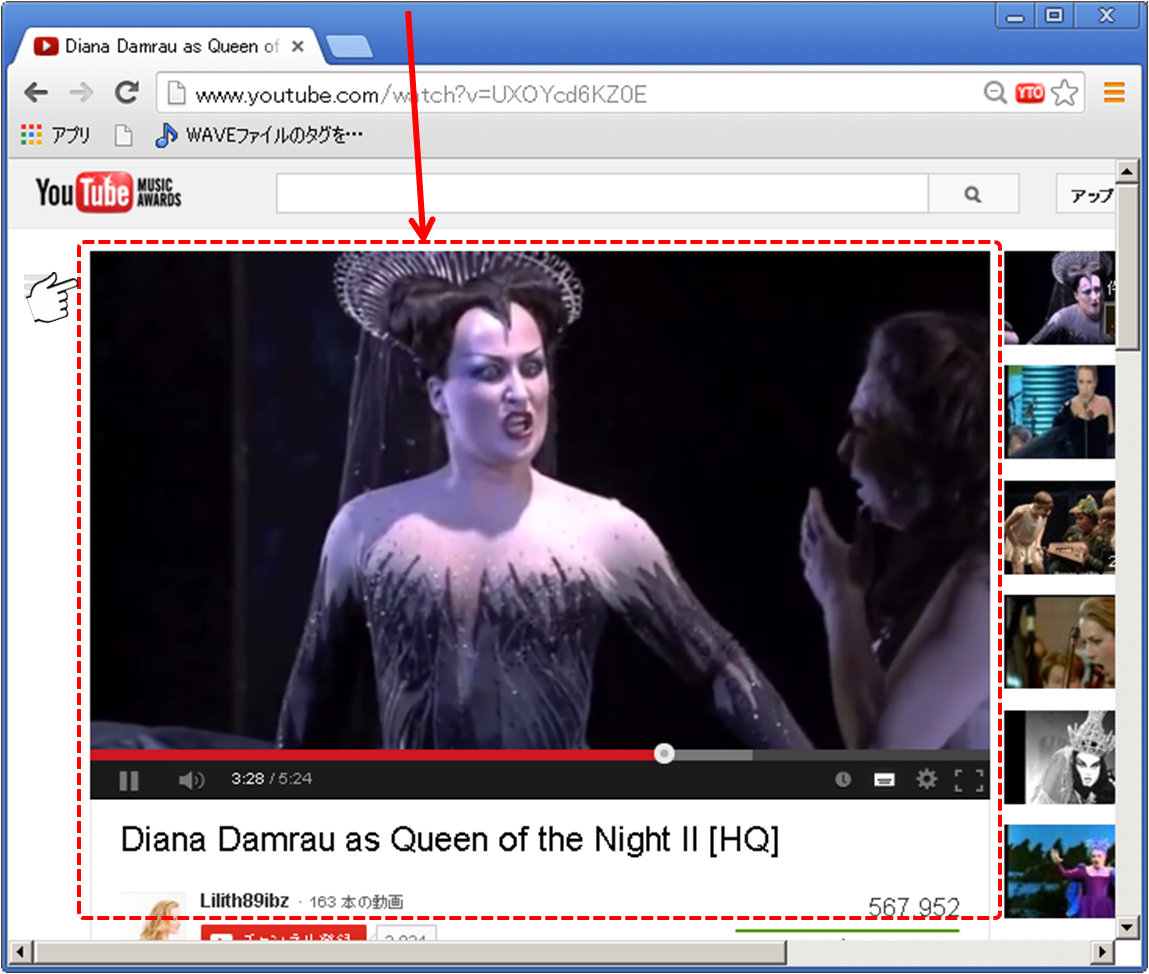Bookmark this page with star icon
The height and width of the screenshot is (974, 1149).
click(x=1065, y=94)
